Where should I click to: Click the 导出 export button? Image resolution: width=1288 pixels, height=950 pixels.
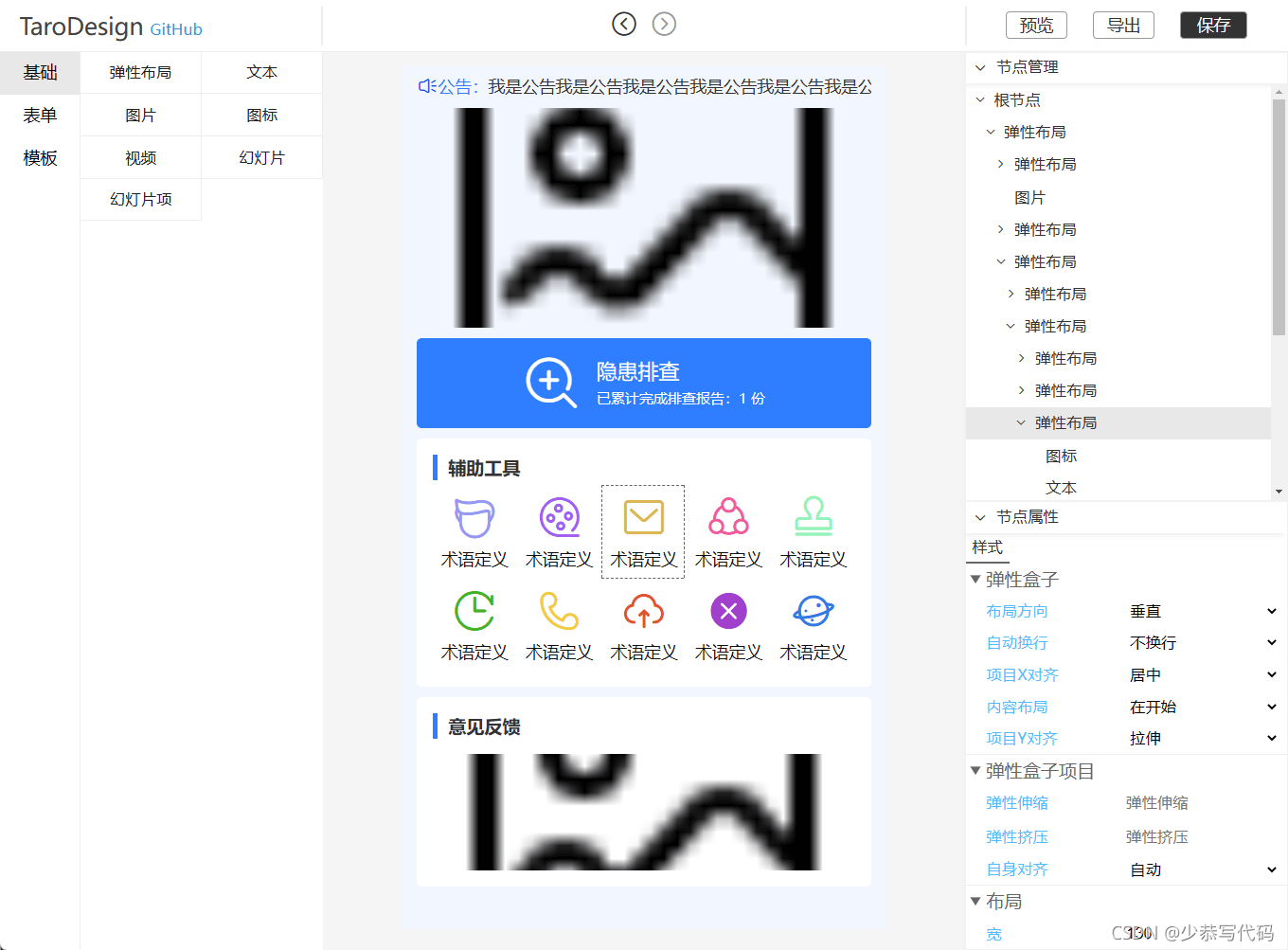click(x=1123, y=26)
